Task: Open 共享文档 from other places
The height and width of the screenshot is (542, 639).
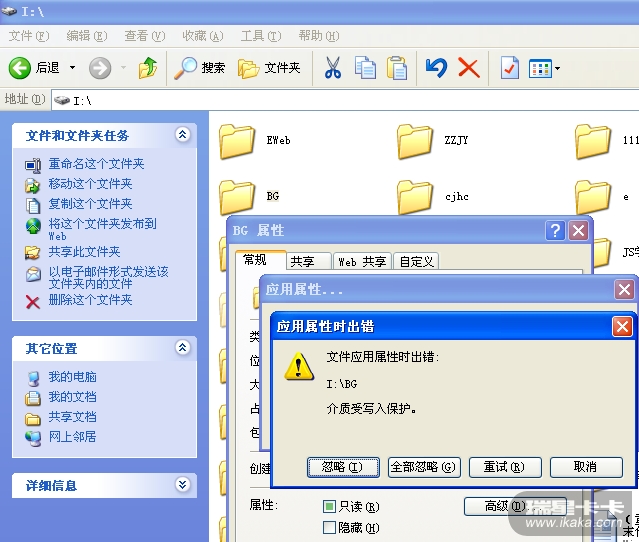Action: click(x=72, y=417)
